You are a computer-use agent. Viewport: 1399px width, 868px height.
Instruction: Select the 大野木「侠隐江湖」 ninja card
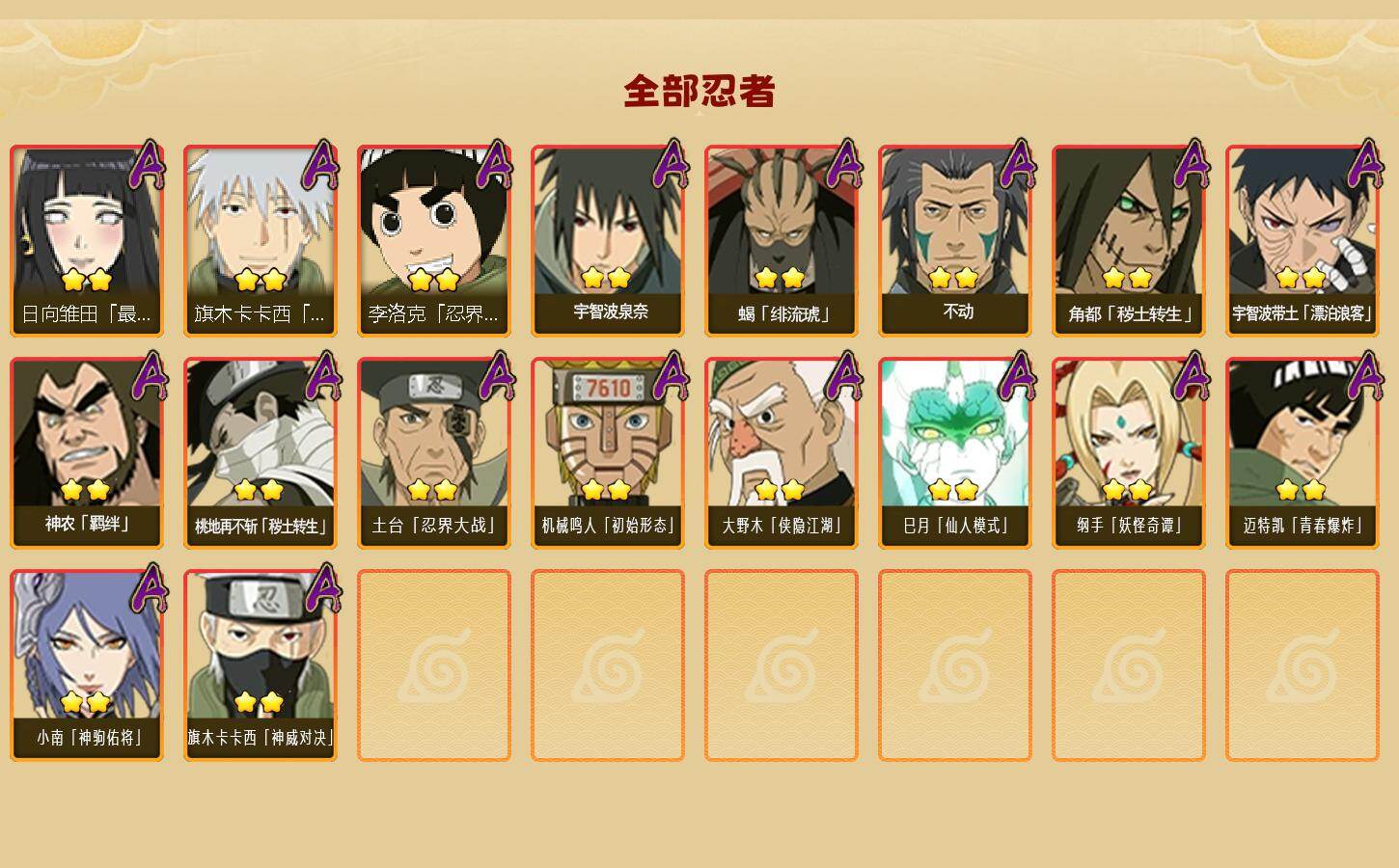(x=782, y=453)
